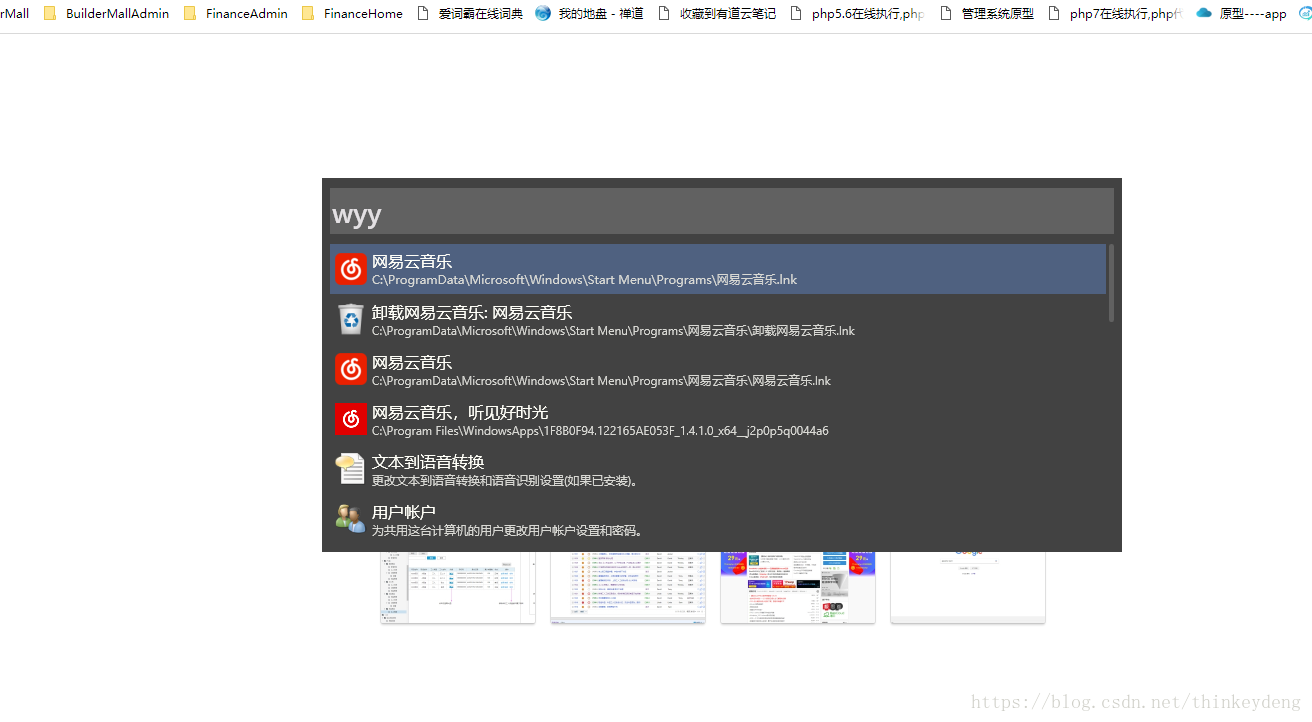Select the highlighted 网易云音乐 result title

412,262
